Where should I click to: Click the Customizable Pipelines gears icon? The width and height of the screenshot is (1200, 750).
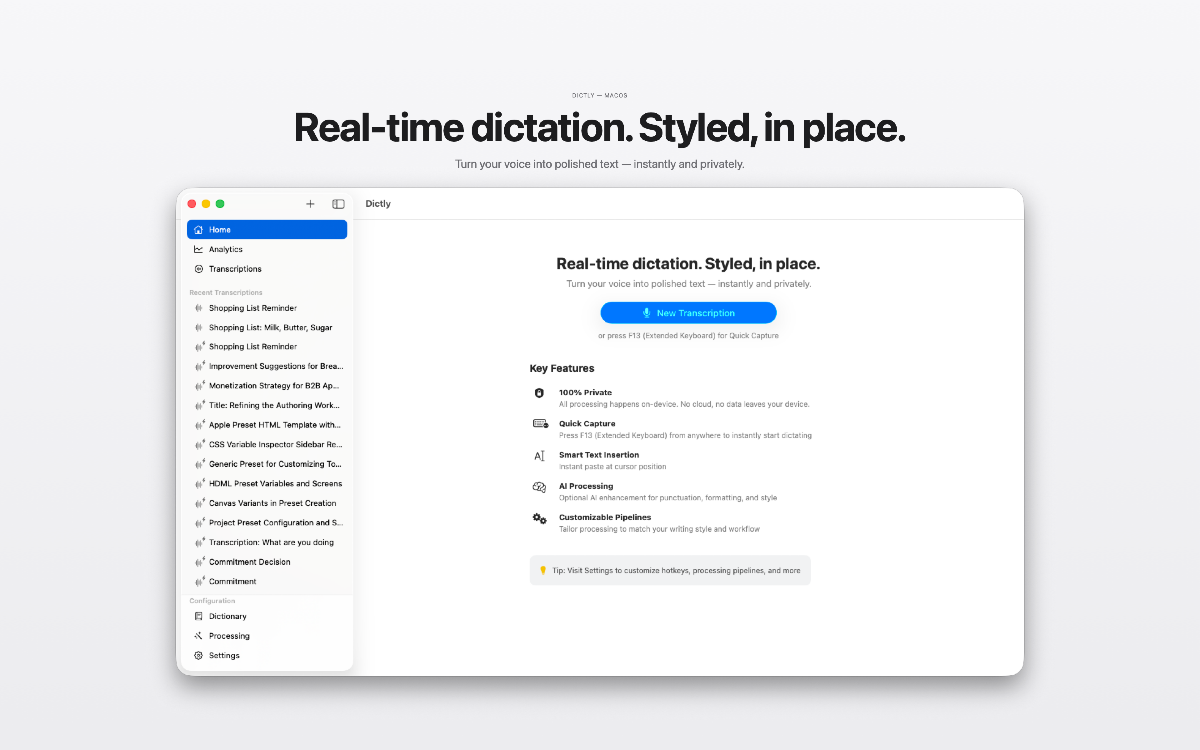click(539, 518)
